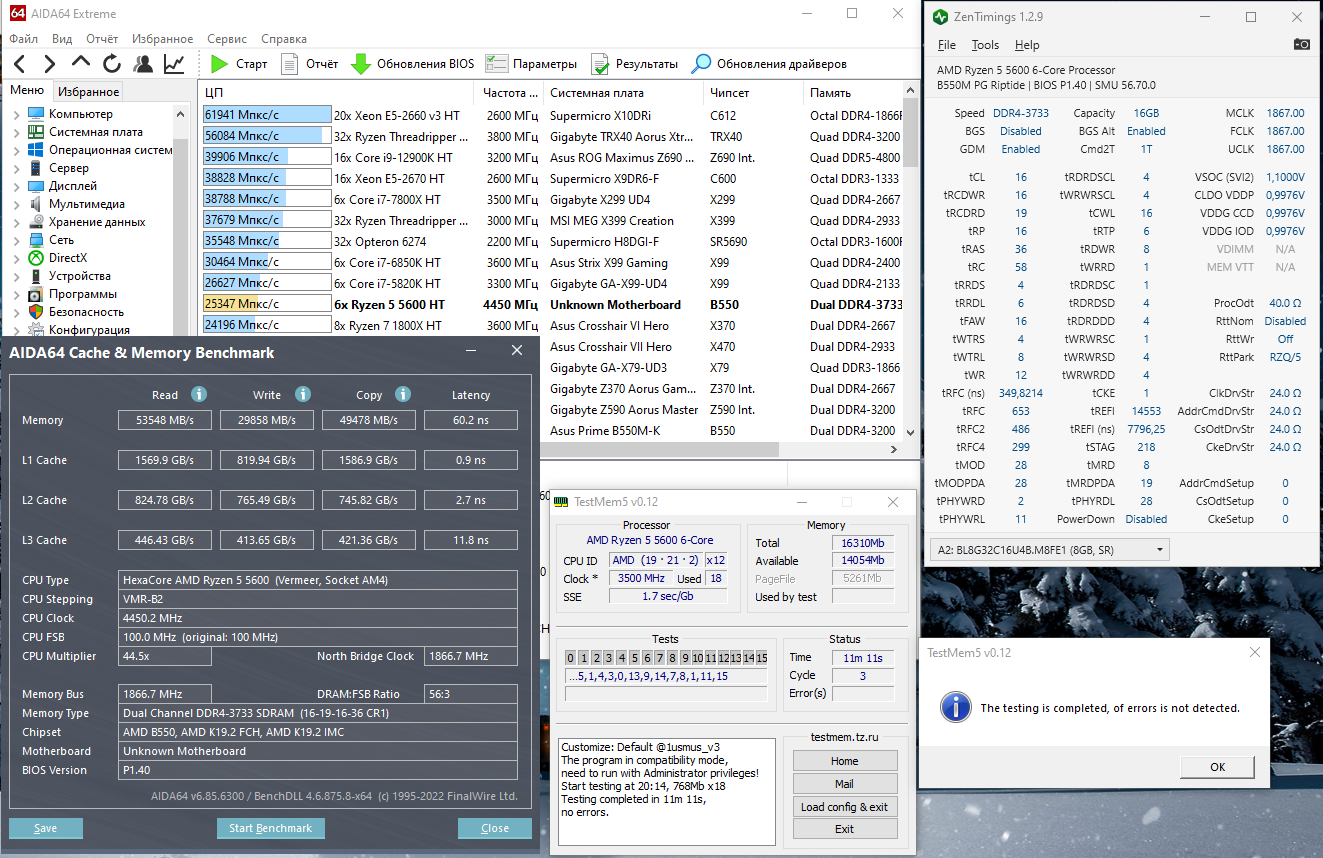Viewport: 1323px width, 858px height.
Task: Select the 20x Xeon E5-2660 v3 HT row
Action: coord(552,115)
